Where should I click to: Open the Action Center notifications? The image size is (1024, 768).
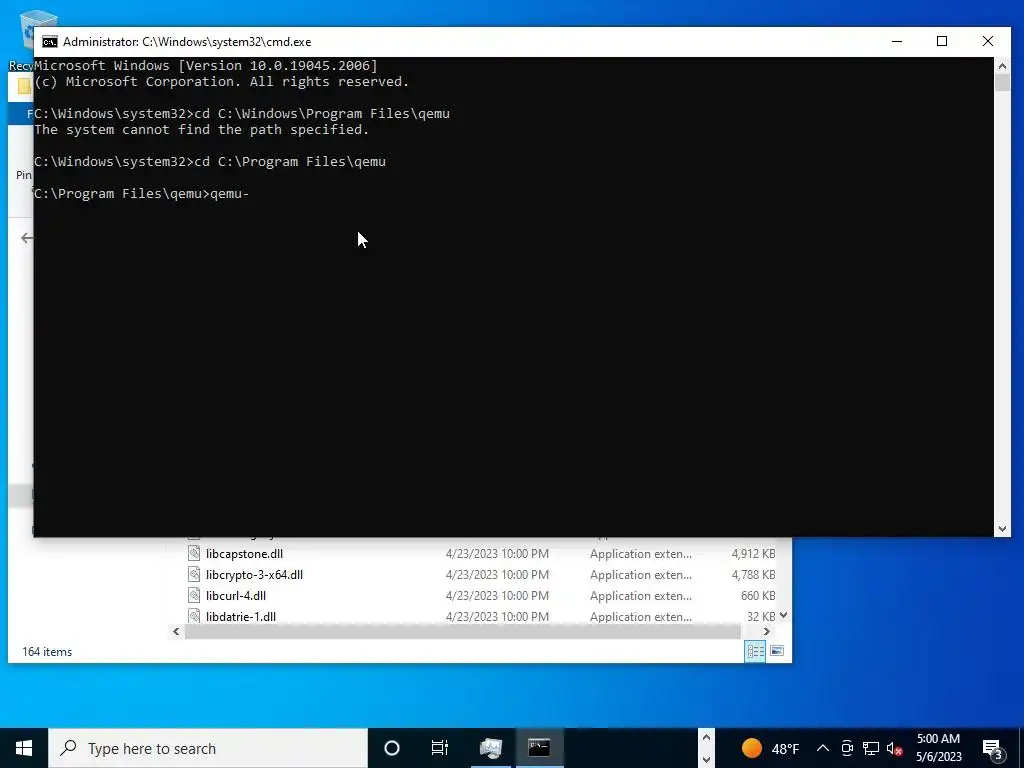point(993,748)
